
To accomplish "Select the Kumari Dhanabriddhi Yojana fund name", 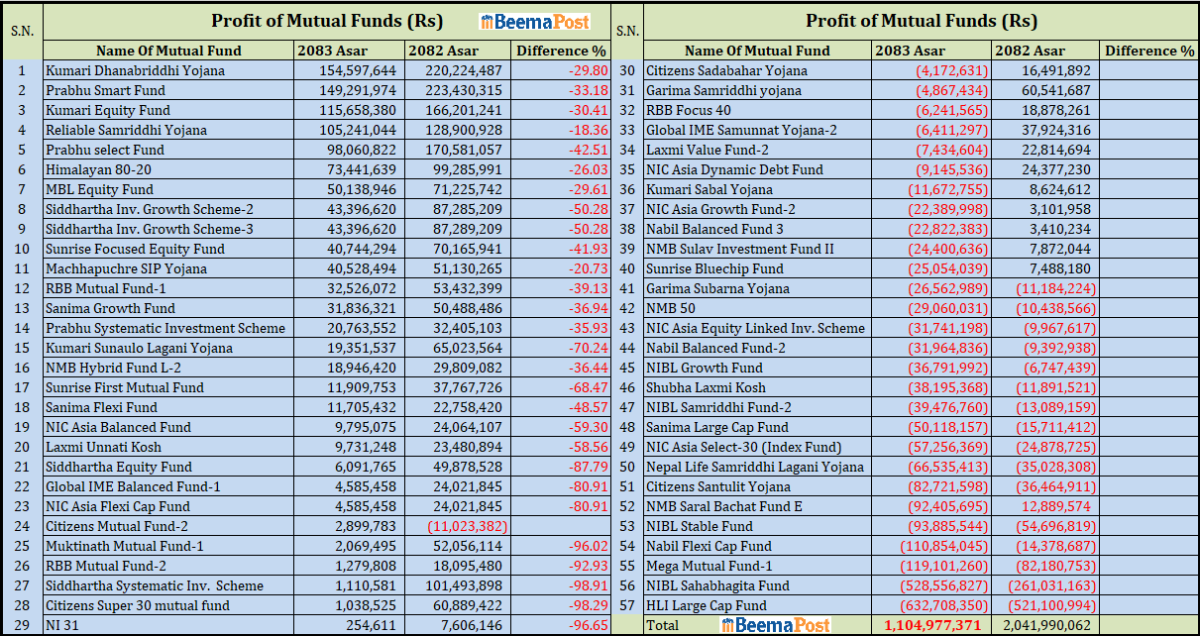I will tap(135, 71).
